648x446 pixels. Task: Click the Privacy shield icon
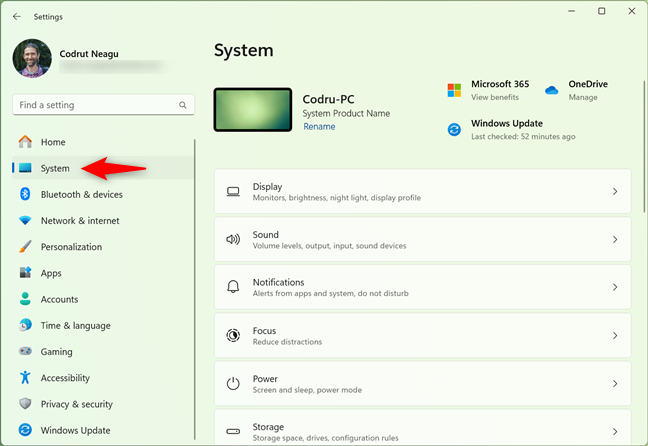25,403
